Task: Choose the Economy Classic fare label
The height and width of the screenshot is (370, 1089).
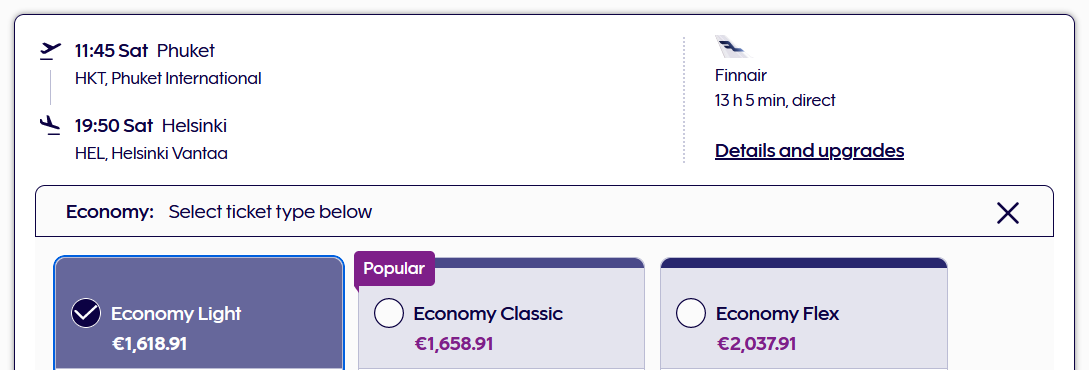Action: pyautogui.click(x=488, y=314)
